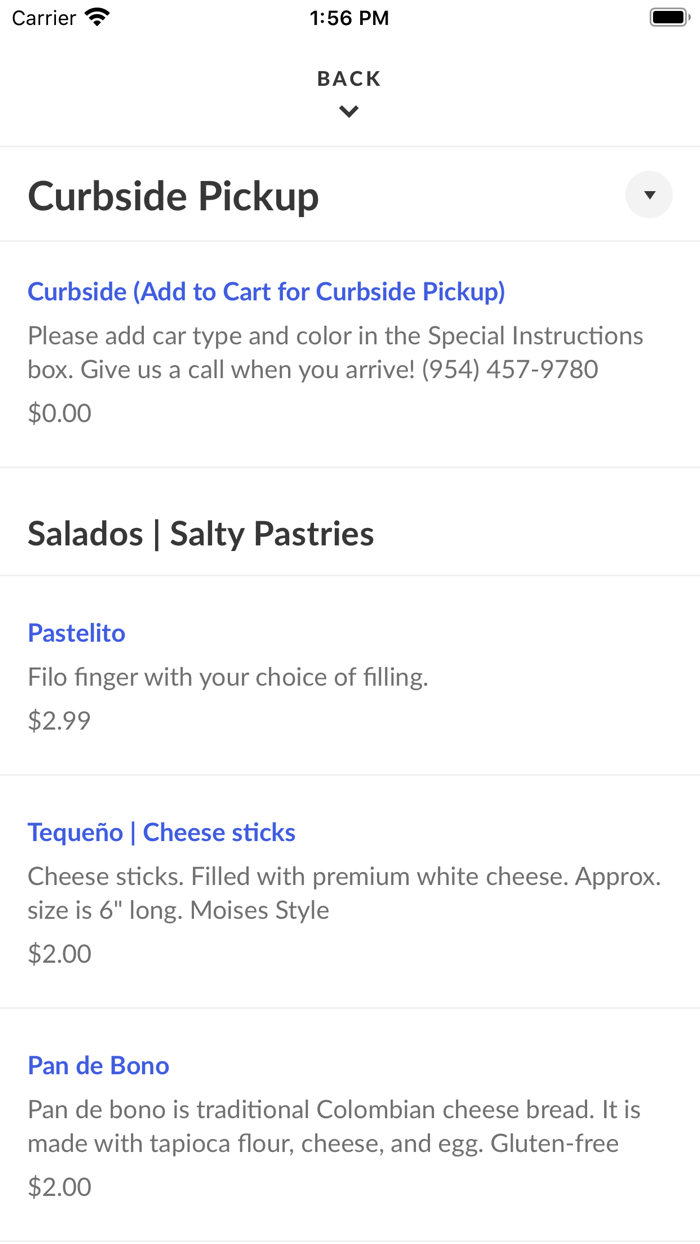Click the Curbside Pickup heading

[172, 196]
